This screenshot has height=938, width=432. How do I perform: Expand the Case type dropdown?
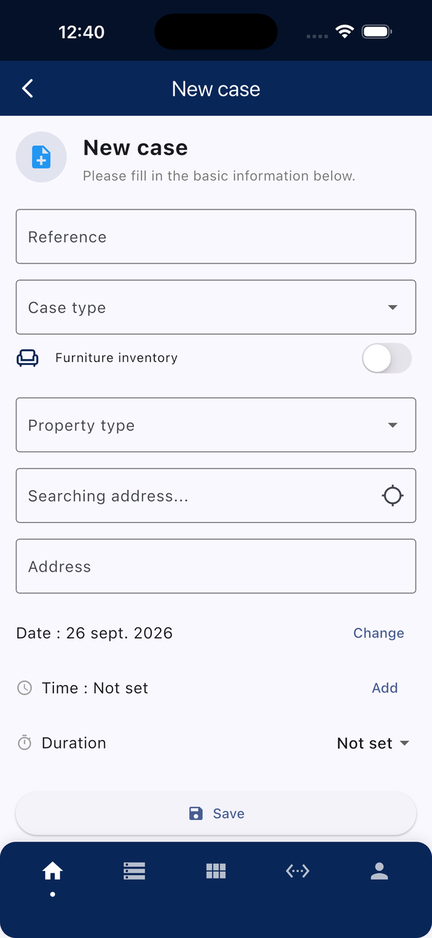216,307
